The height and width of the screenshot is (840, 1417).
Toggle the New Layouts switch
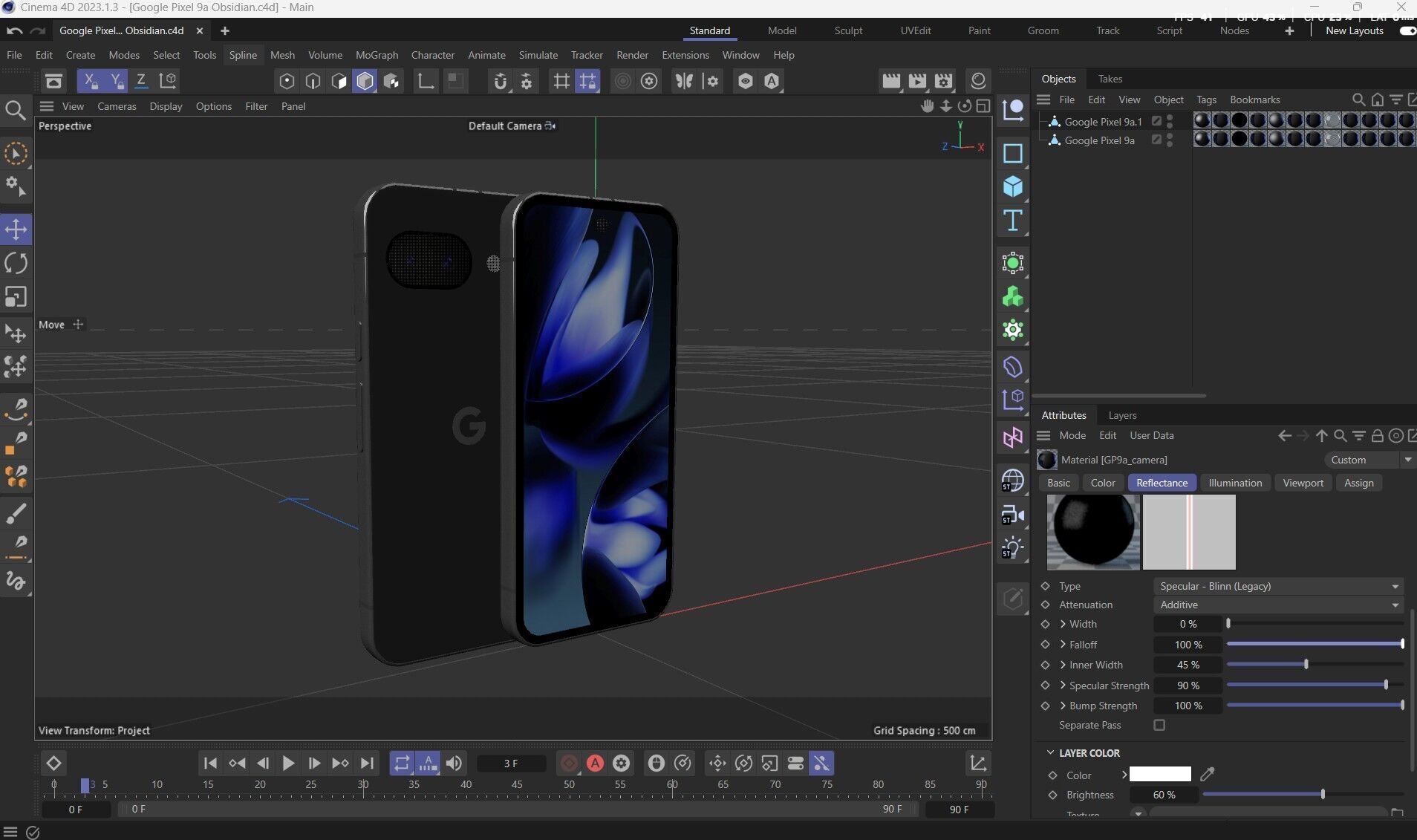(1407, 30)
